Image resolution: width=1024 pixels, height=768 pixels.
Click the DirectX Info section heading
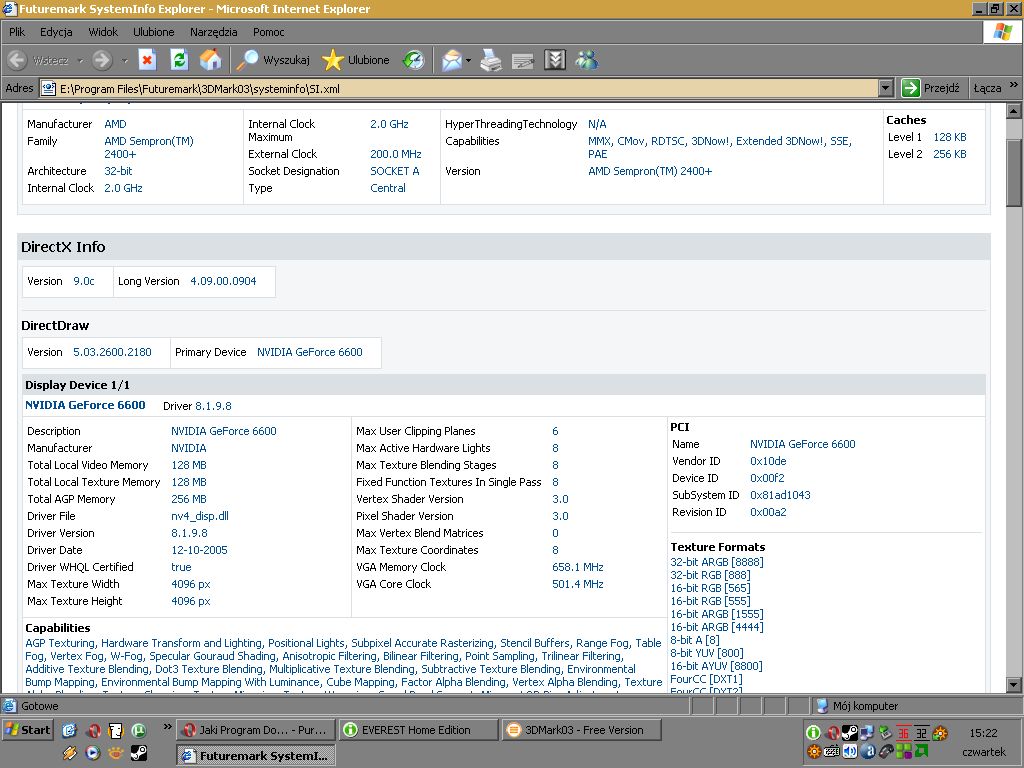pos(63,247)
